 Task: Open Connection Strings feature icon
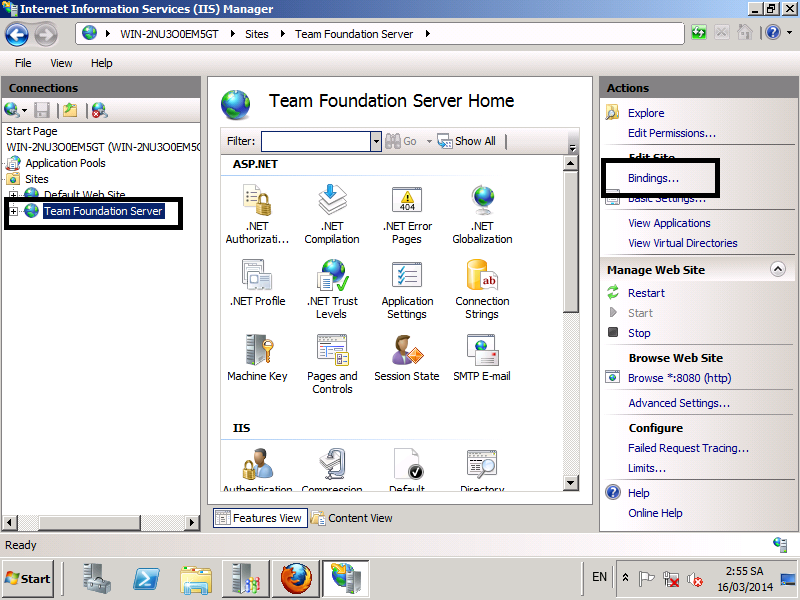482,289
